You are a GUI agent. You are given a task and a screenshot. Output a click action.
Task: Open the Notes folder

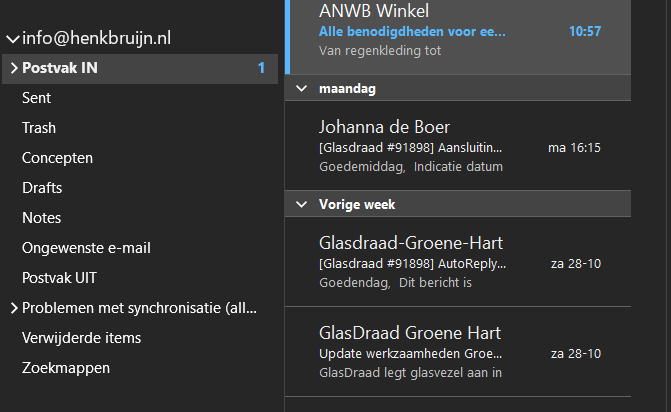pos(42,218)
